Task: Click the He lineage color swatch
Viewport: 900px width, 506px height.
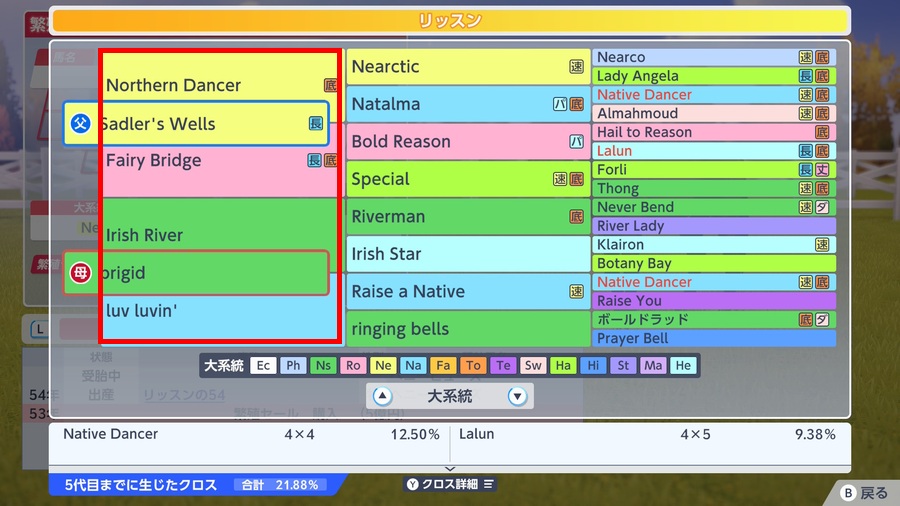Action: click(683, 365)
